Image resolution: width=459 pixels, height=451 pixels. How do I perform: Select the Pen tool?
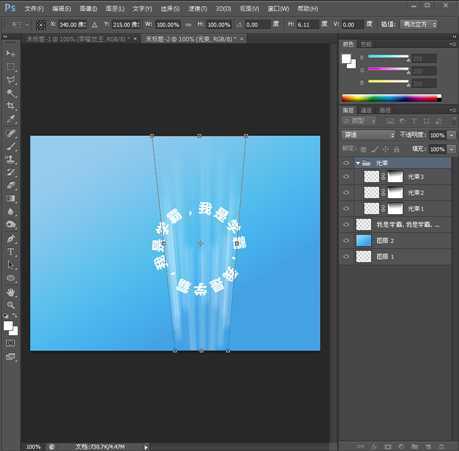coord(11,239)
